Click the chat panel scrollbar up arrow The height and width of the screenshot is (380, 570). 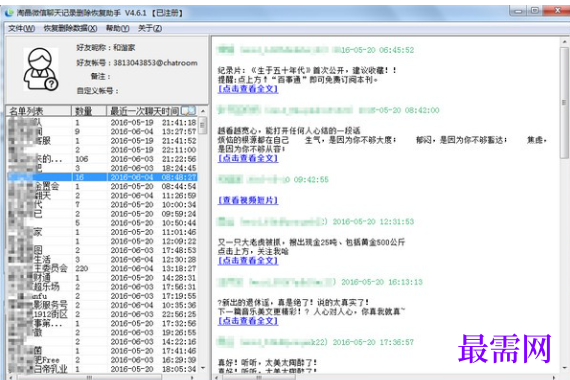pyautogui.click(x=564, y=42)
